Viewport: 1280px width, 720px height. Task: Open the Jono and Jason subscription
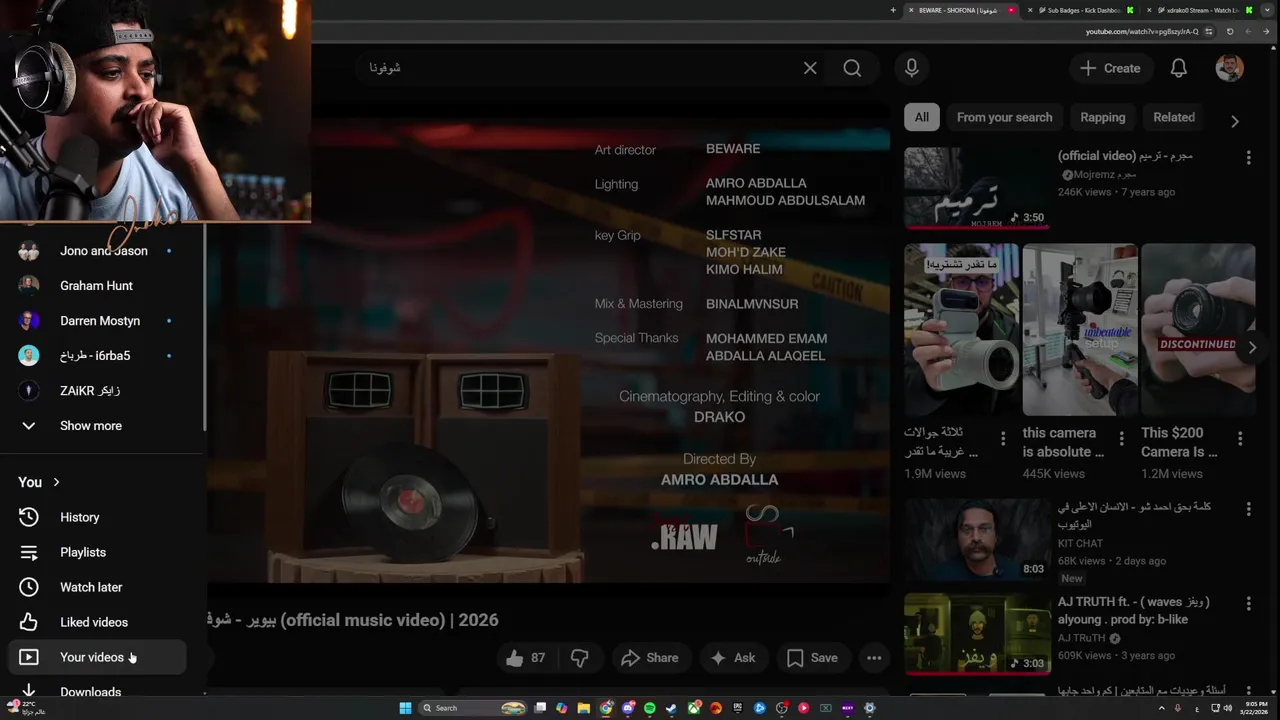(x=96, y=251)
